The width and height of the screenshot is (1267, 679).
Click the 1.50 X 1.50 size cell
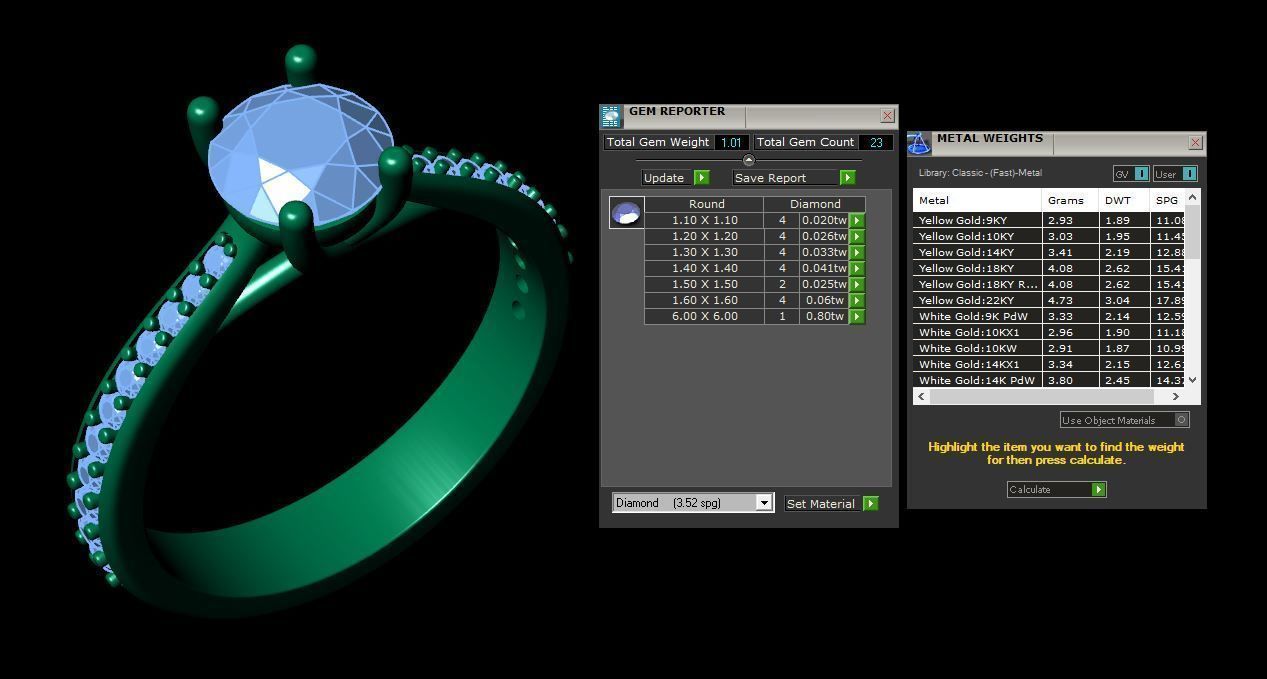pyautogui.click(x=704, y=284)
